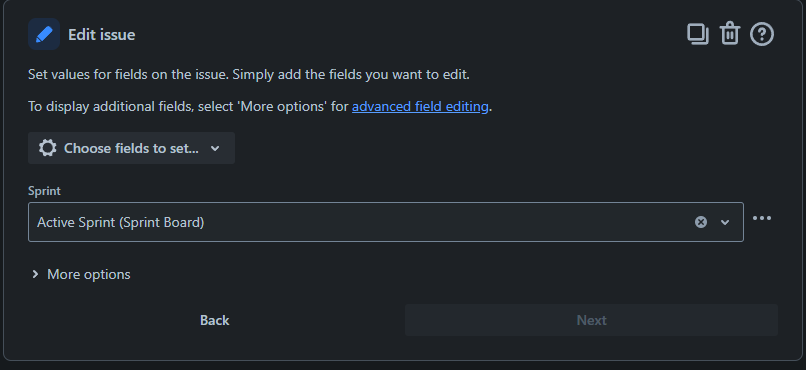The width and height of the screenshot is (806, 370).
Task: Go back with the Back button
Action: point(214,320)
